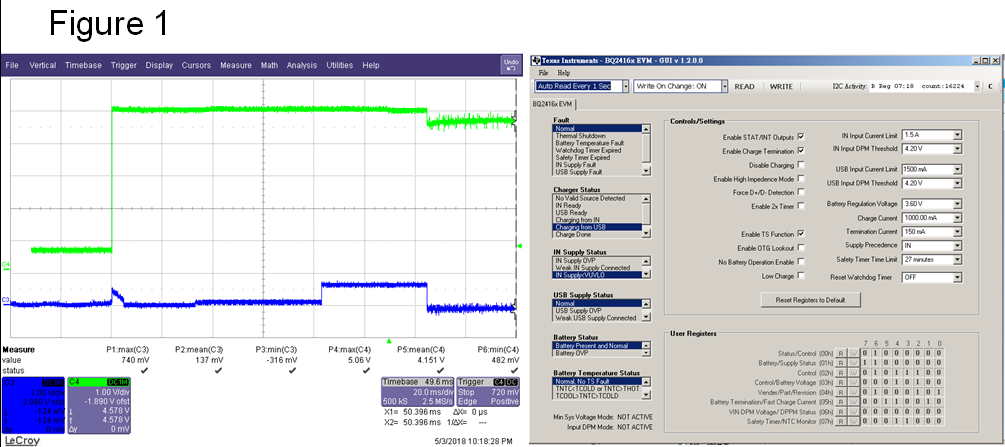
Task: Open the Help menu in BQ2416x GUI
Action: coord(563,73)
